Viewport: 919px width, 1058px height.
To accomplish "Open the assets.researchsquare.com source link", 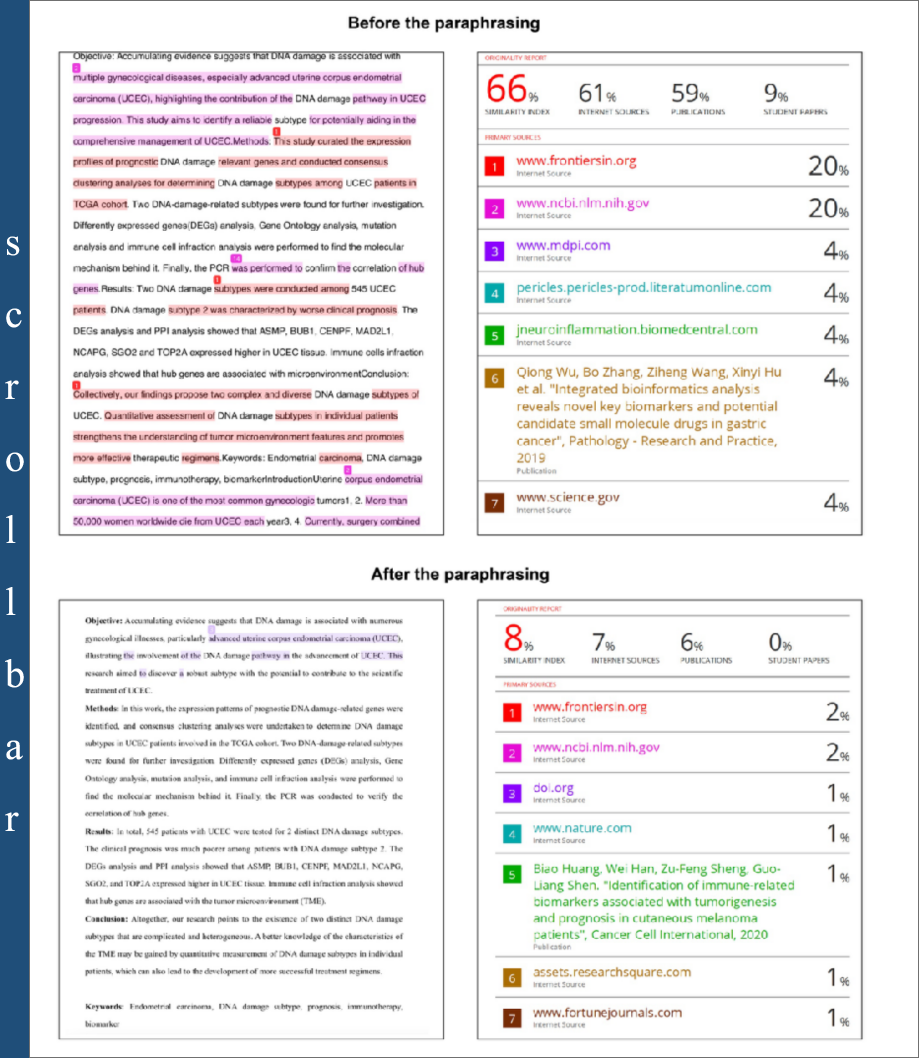I will [x=612, y=972].
